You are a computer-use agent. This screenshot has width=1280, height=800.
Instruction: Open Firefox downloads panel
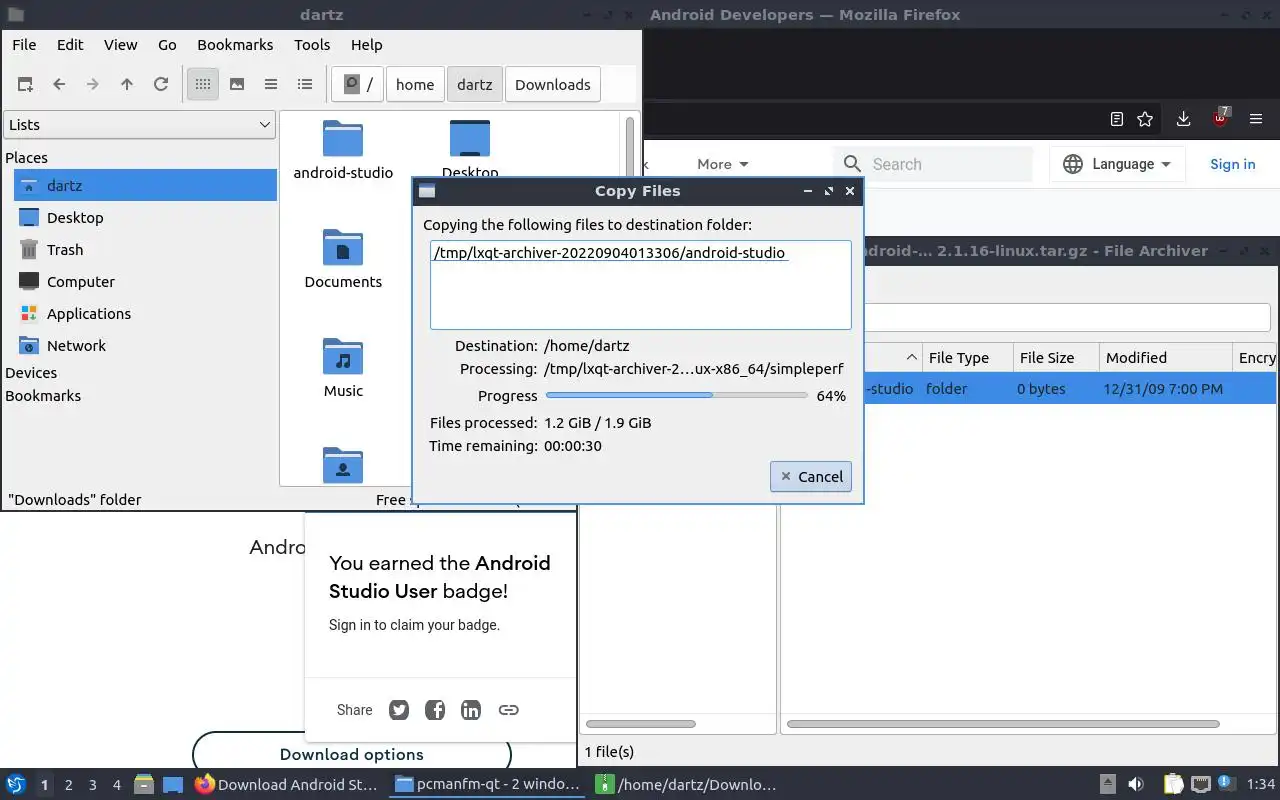tap(1183, 119)
